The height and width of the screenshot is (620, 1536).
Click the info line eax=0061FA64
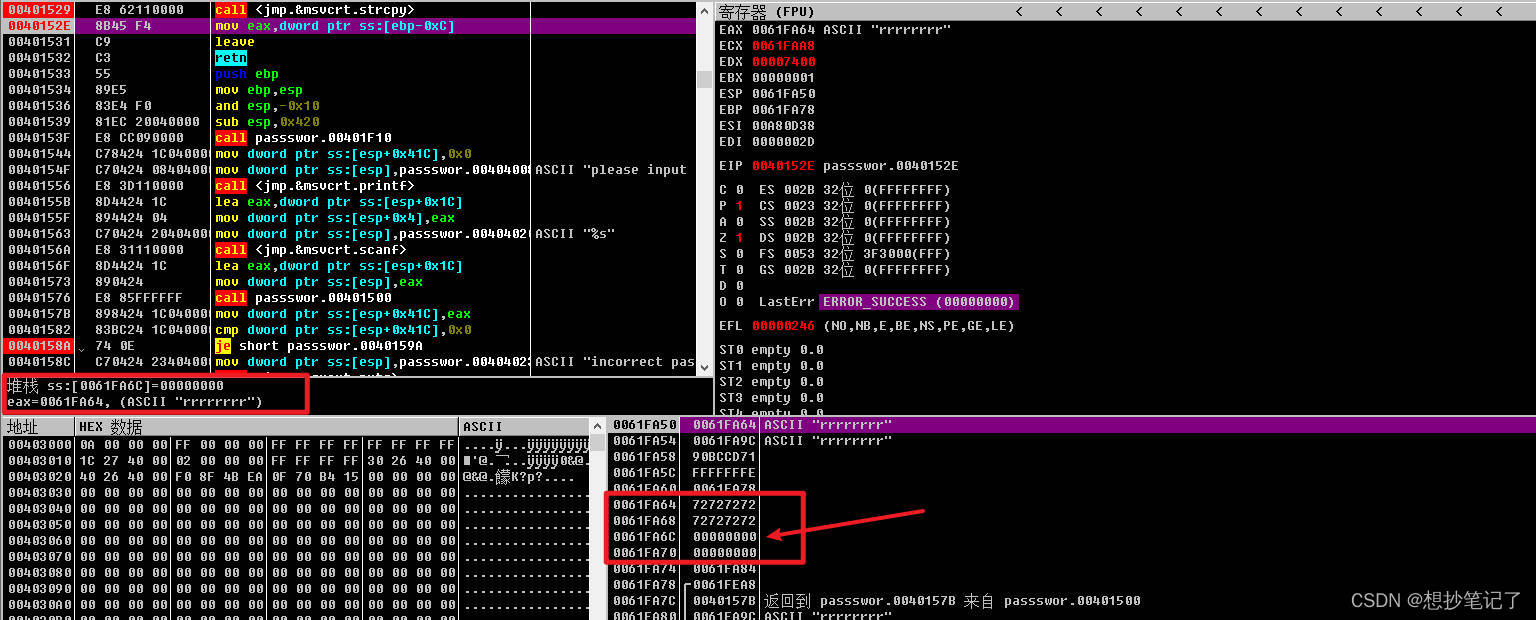coord(135,402)
